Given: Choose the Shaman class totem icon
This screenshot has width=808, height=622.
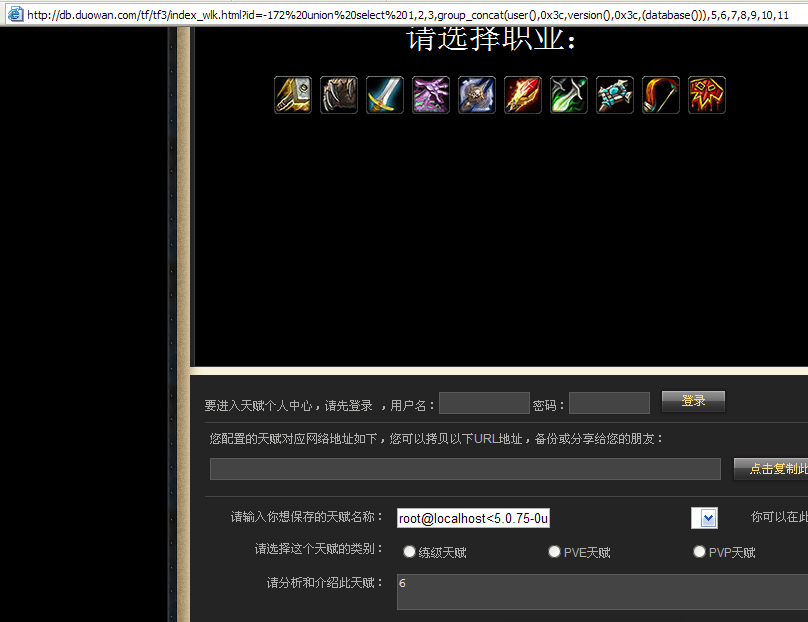Looking at the screenshot, I should click(x=615, y=95).
